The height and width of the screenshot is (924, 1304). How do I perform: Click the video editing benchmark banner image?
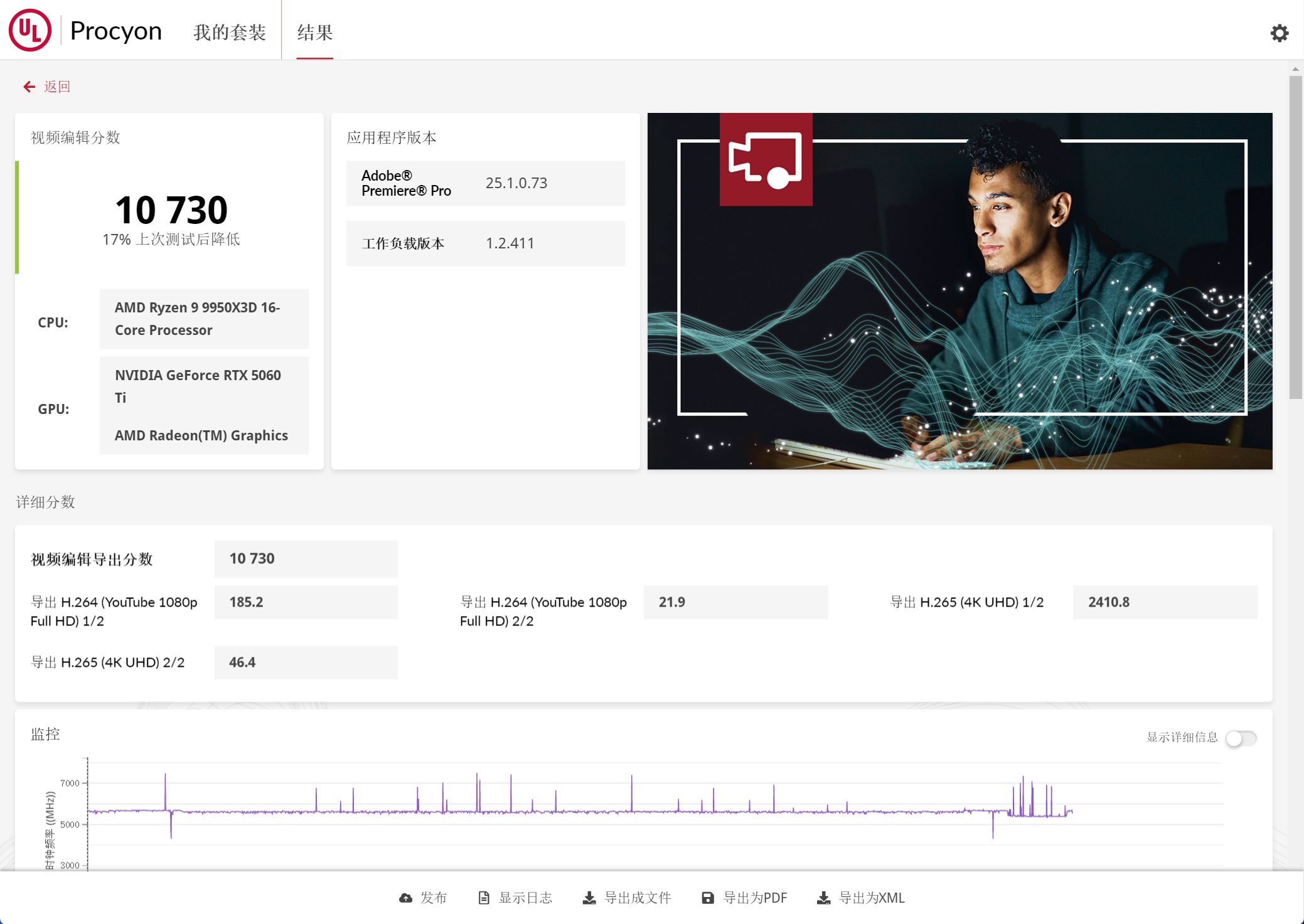[x=959, y=291]
